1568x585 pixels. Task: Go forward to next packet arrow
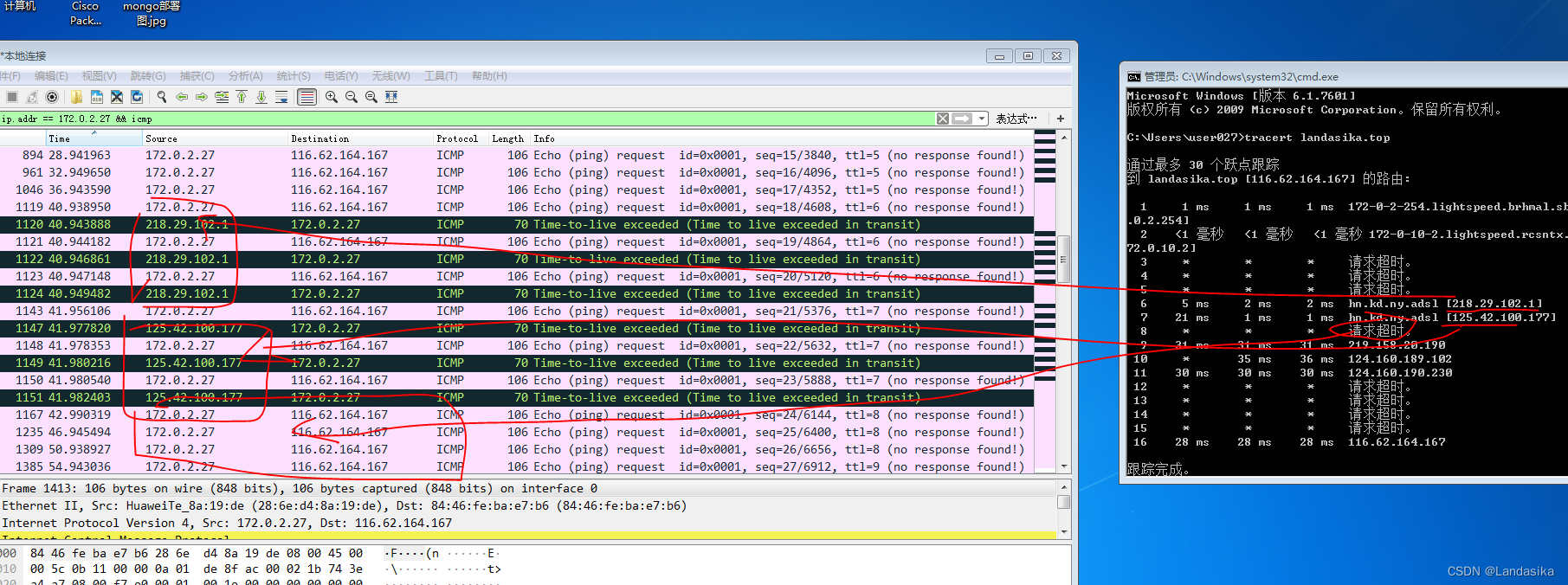(x=202, y=97)
